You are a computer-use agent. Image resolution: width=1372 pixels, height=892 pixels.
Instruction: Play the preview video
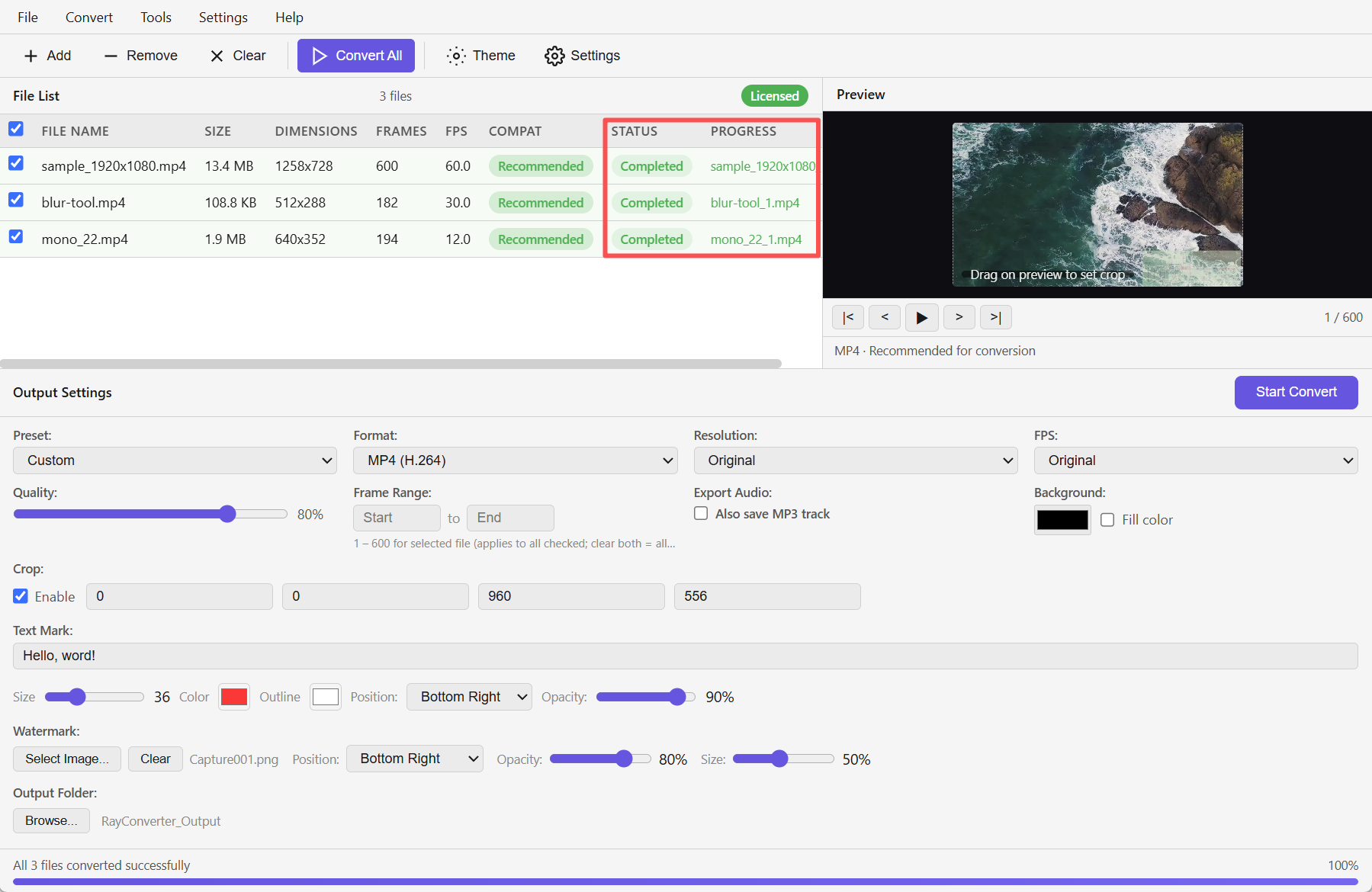coord(922,317)
